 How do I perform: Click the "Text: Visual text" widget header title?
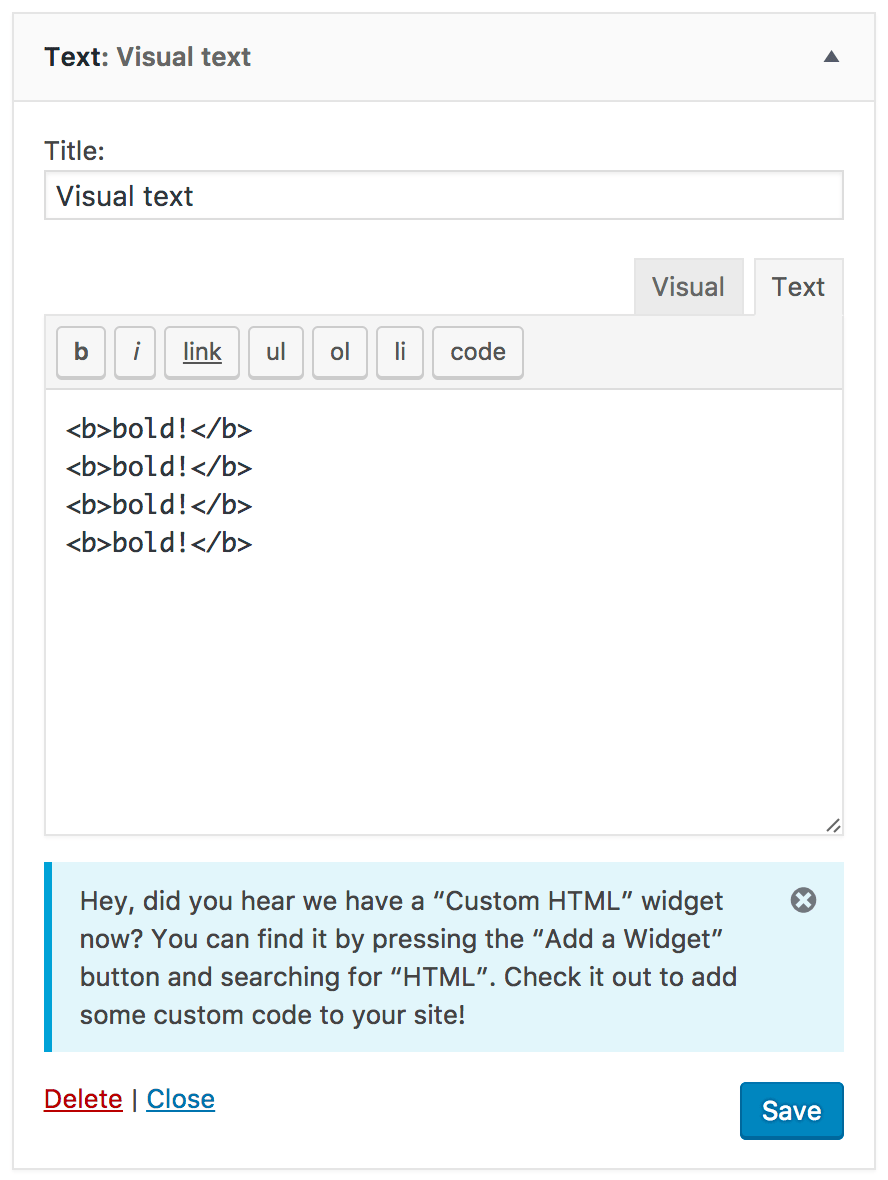(148, 57)
